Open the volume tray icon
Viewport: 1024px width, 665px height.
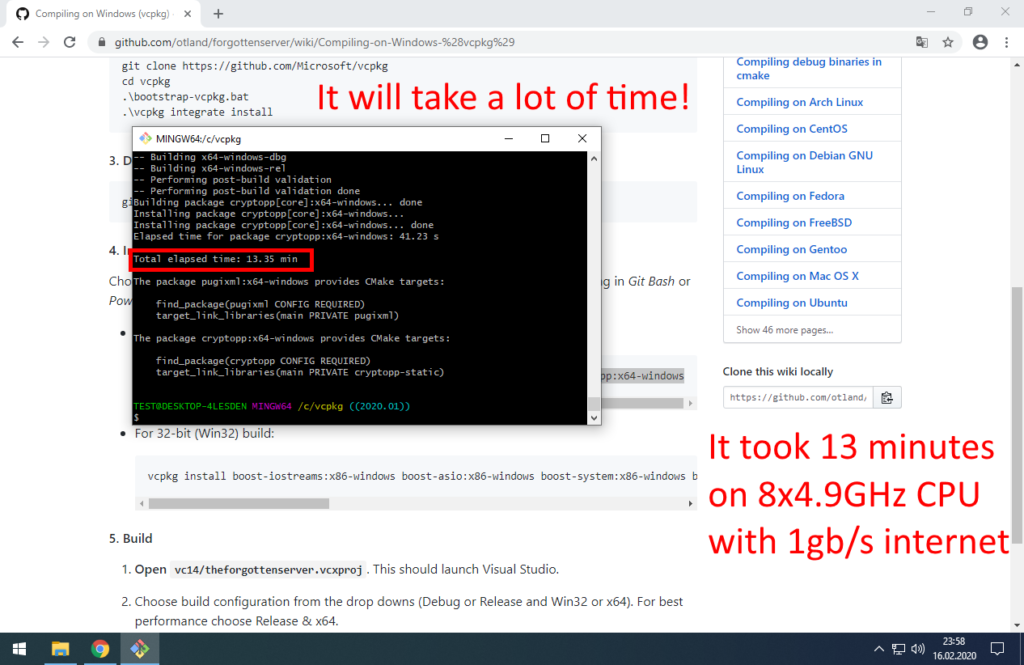(918, 649)
